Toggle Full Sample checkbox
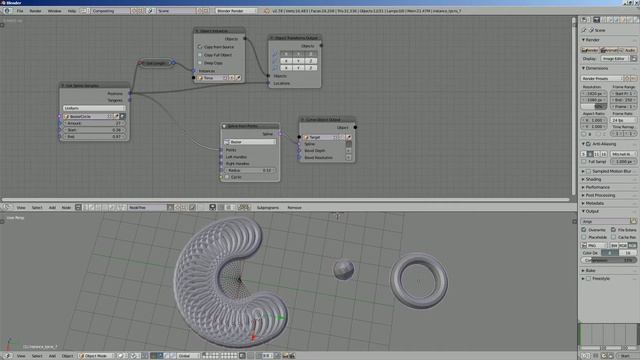The height and width of the screenshot is (360, 640). coord(584,162)
